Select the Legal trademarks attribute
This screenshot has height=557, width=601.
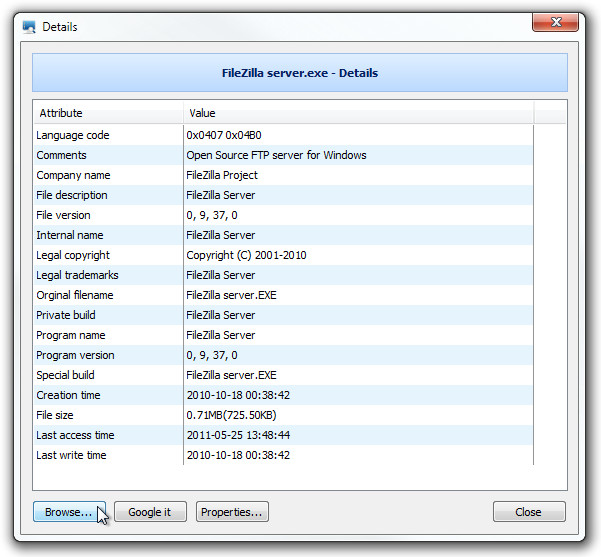(x=77, y=275)
